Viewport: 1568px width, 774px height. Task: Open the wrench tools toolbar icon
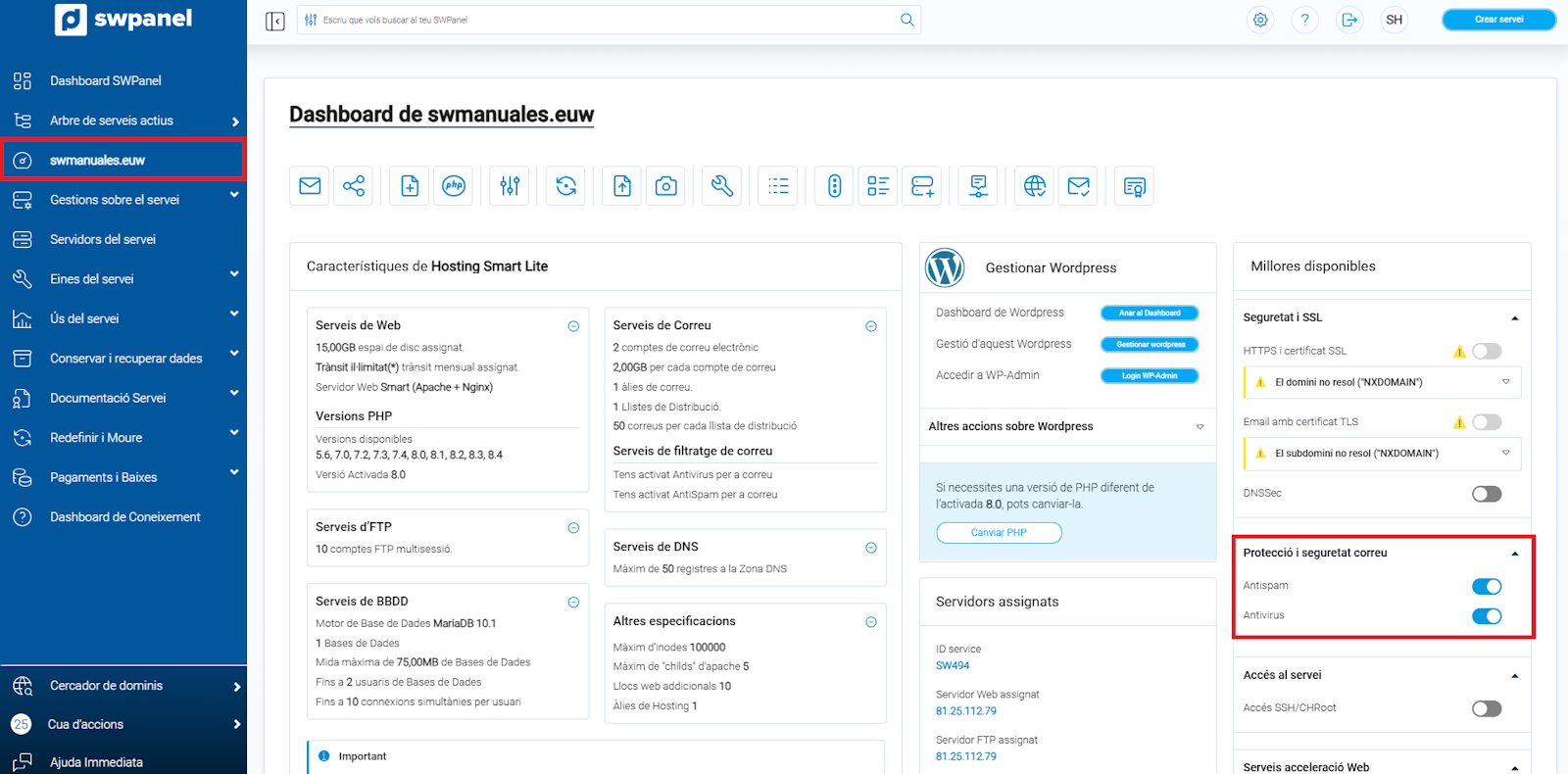[x=722, y=186]
